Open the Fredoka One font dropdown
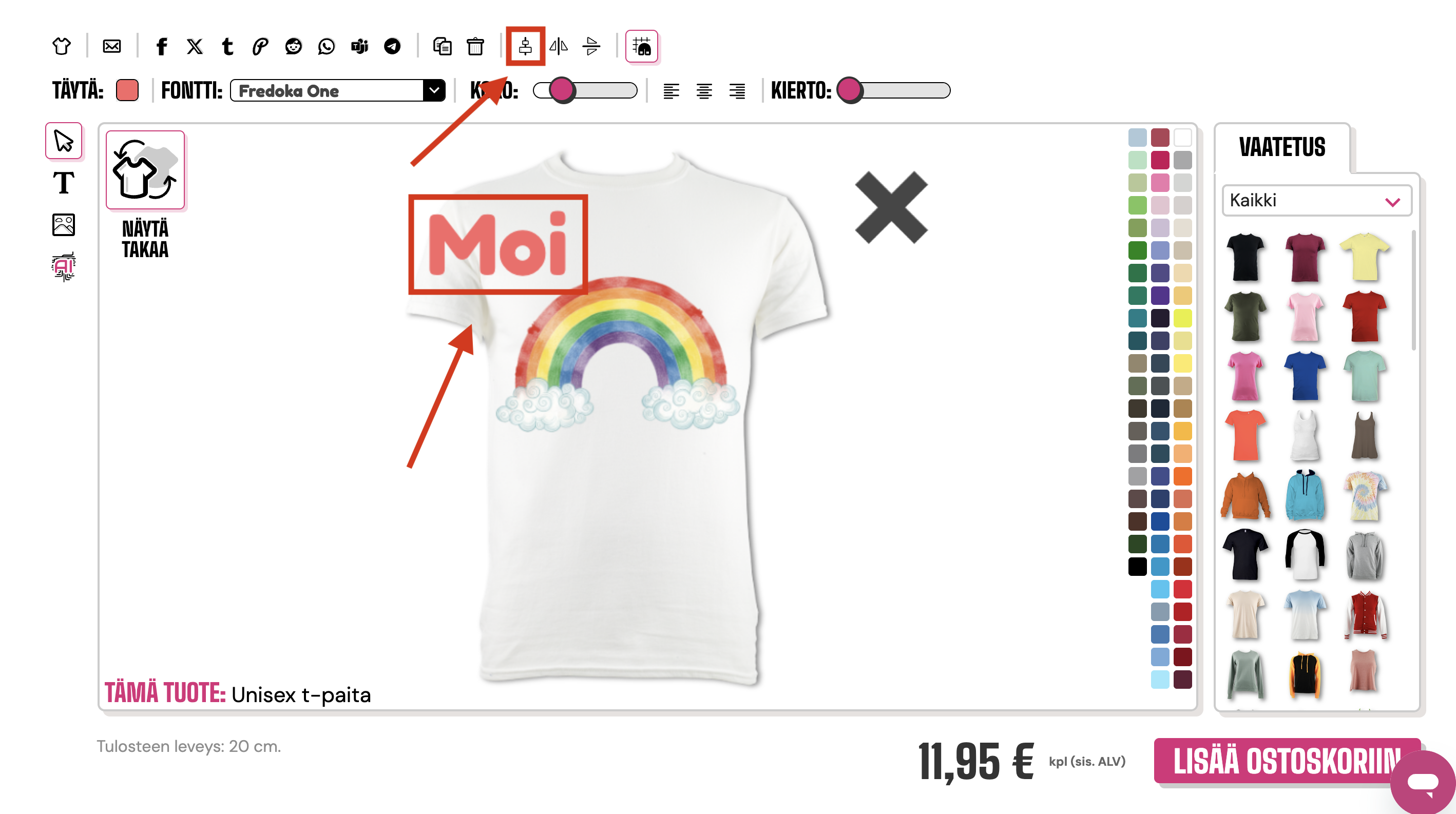The height and width of the screenshot is (814, 1456). coord(338,90)
